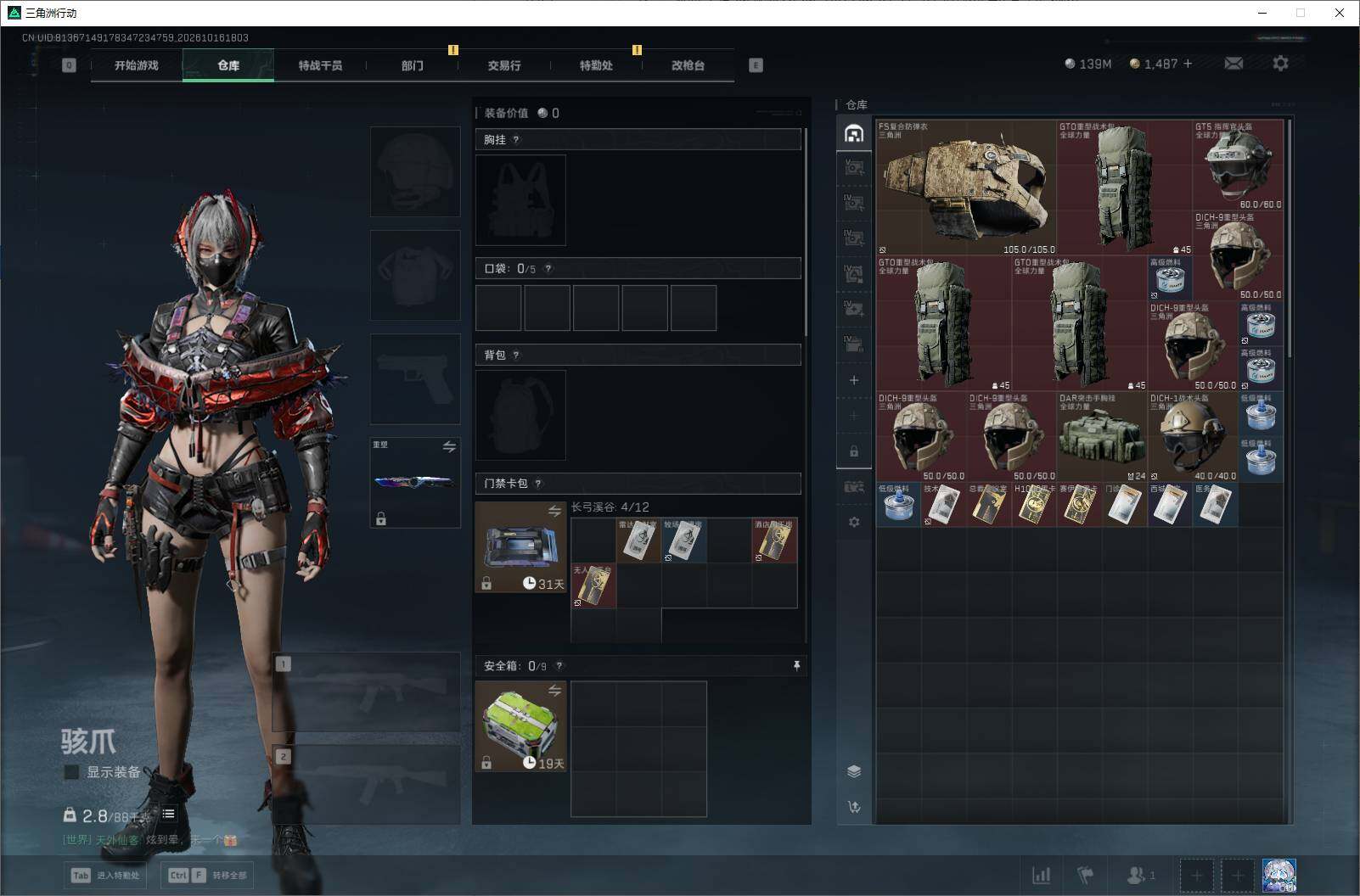This screenshot has width=1360, height=896.
Task: Click the 转移全部 button
Action: click(x=208, y=875)
